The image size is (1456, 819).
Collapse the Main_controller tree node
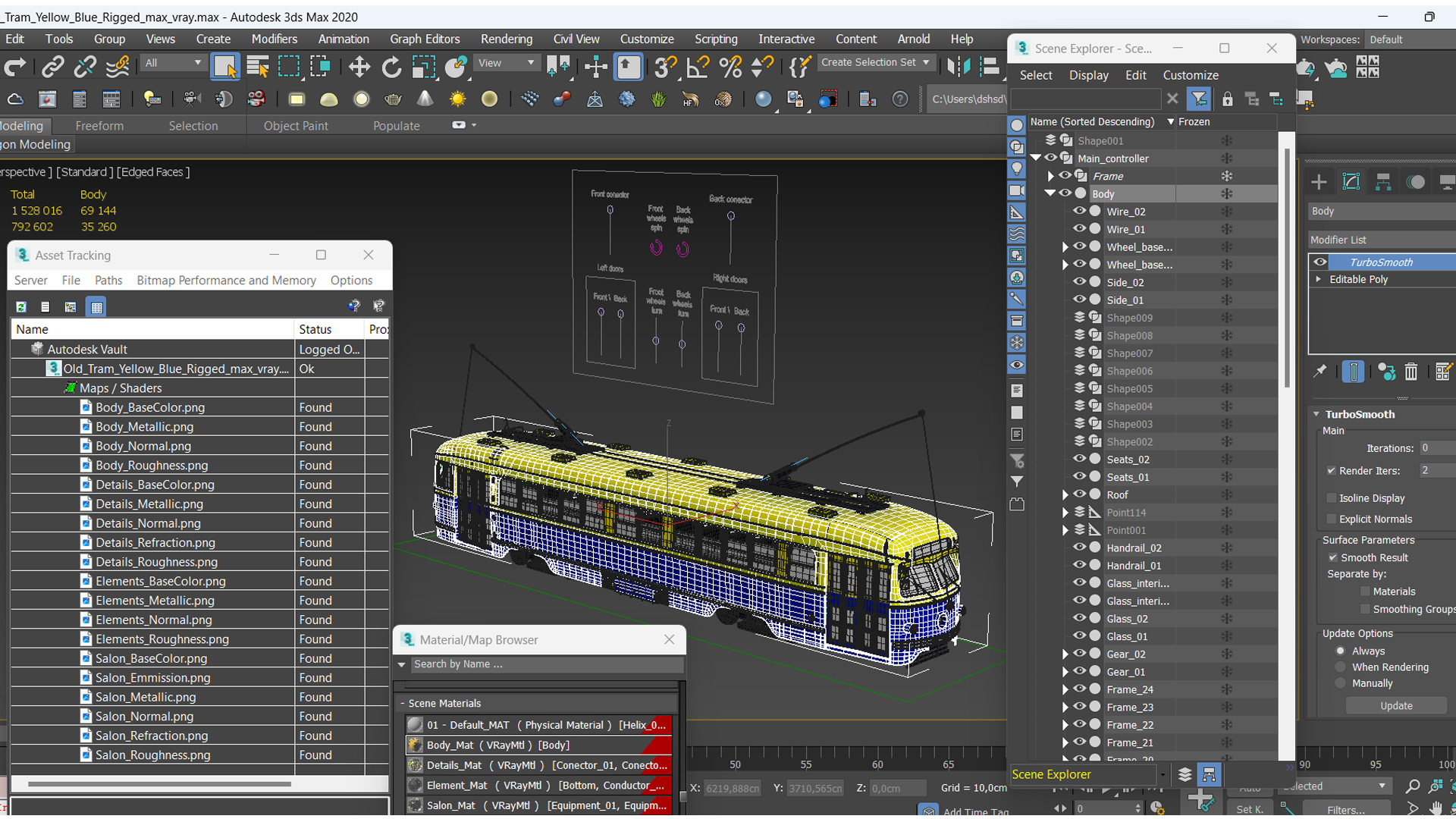[1036, 158]
